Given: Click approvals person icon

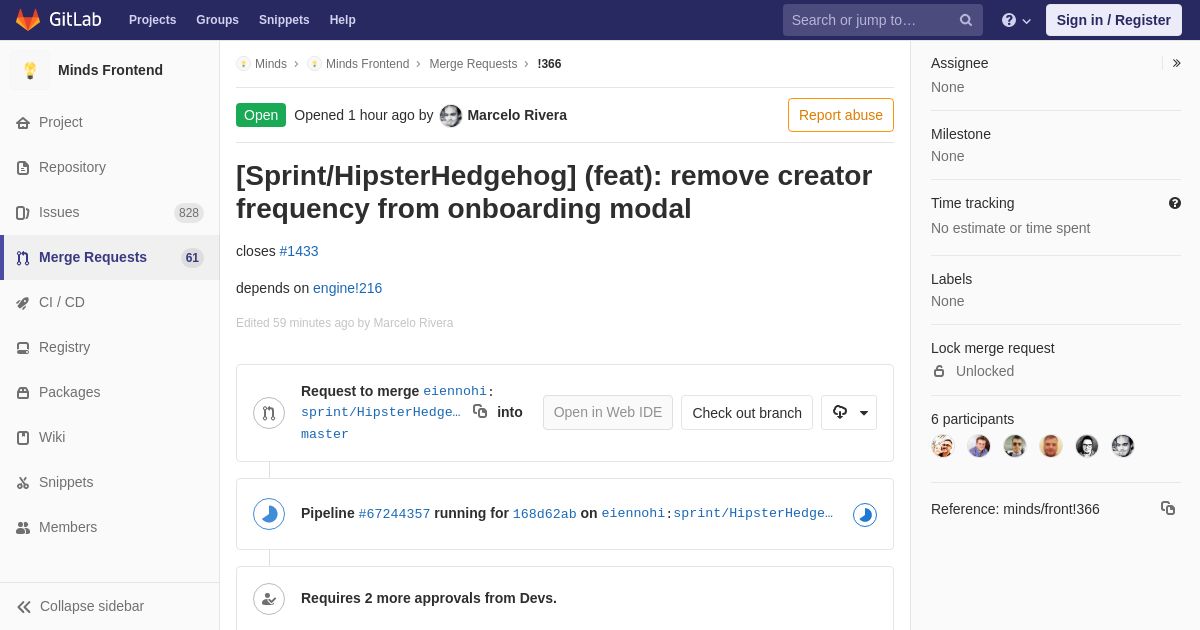Looking at the screenshot, I should click(x=269, y=599).
